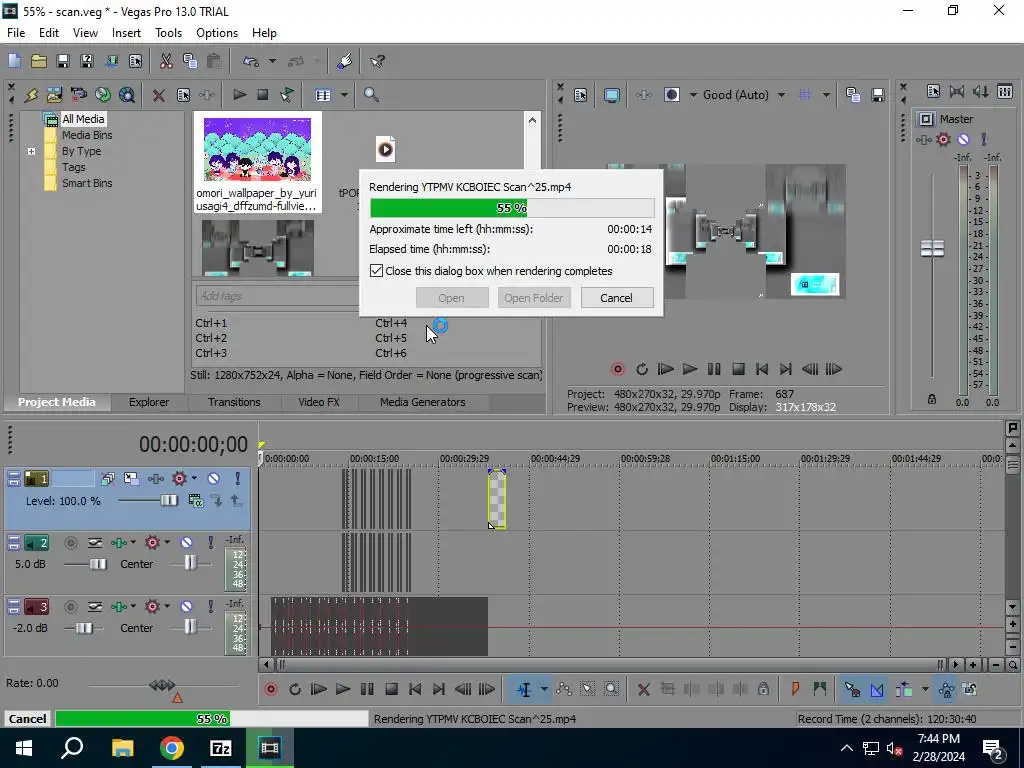Click the Stop button in the timeline transport
This screenshot has height=768, width=1024.
(391, 689)
